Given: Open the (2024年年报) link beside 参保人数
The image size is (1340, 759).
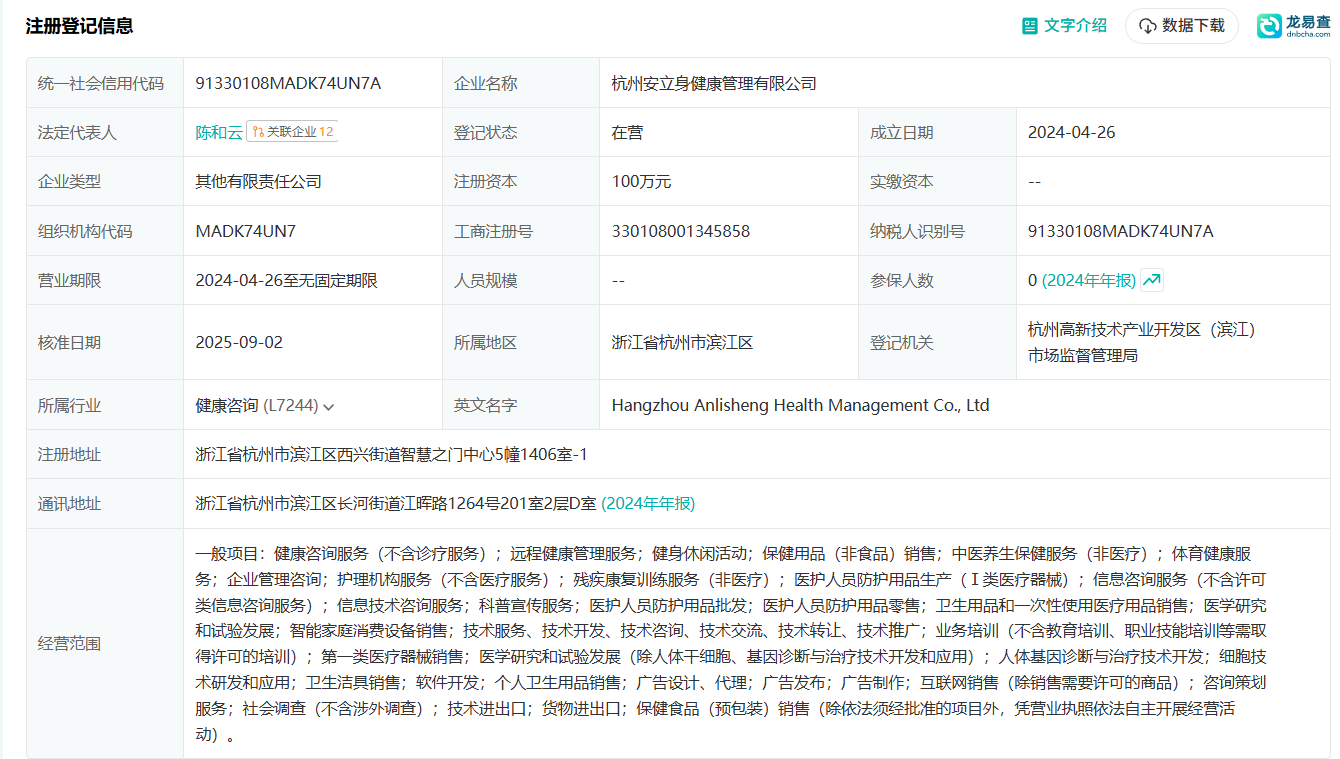Looking at the screenshot, I should pyautogui.click(x=1089, y=281).
